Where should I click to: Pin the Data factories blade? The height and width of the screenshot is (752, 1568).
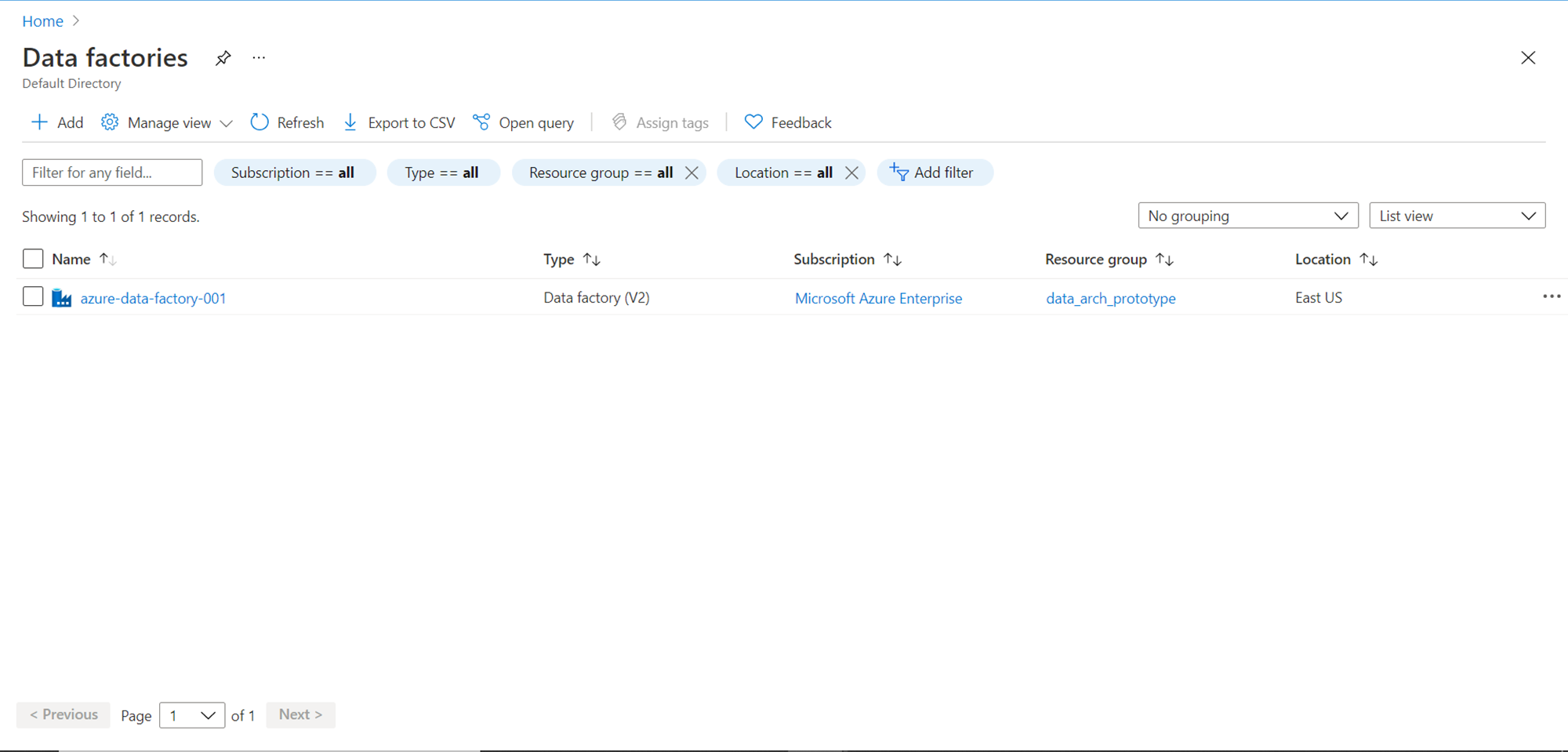click(223, 58)
